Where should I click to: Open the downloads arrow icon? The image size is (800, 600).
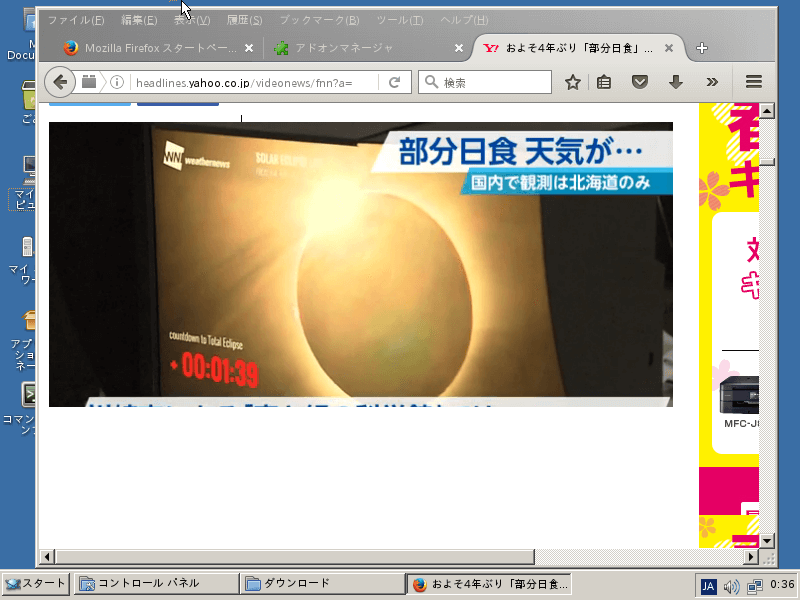pos(676,82)
